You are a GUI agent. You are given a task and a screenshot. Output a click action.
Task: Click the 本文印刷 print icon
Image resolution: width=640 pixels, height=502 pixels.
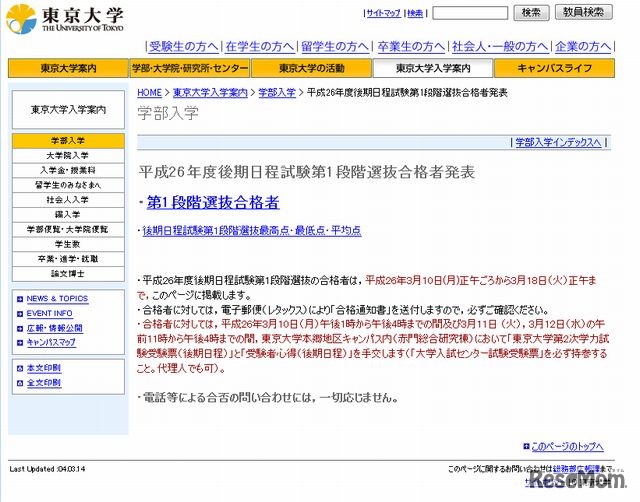(20, 369)
